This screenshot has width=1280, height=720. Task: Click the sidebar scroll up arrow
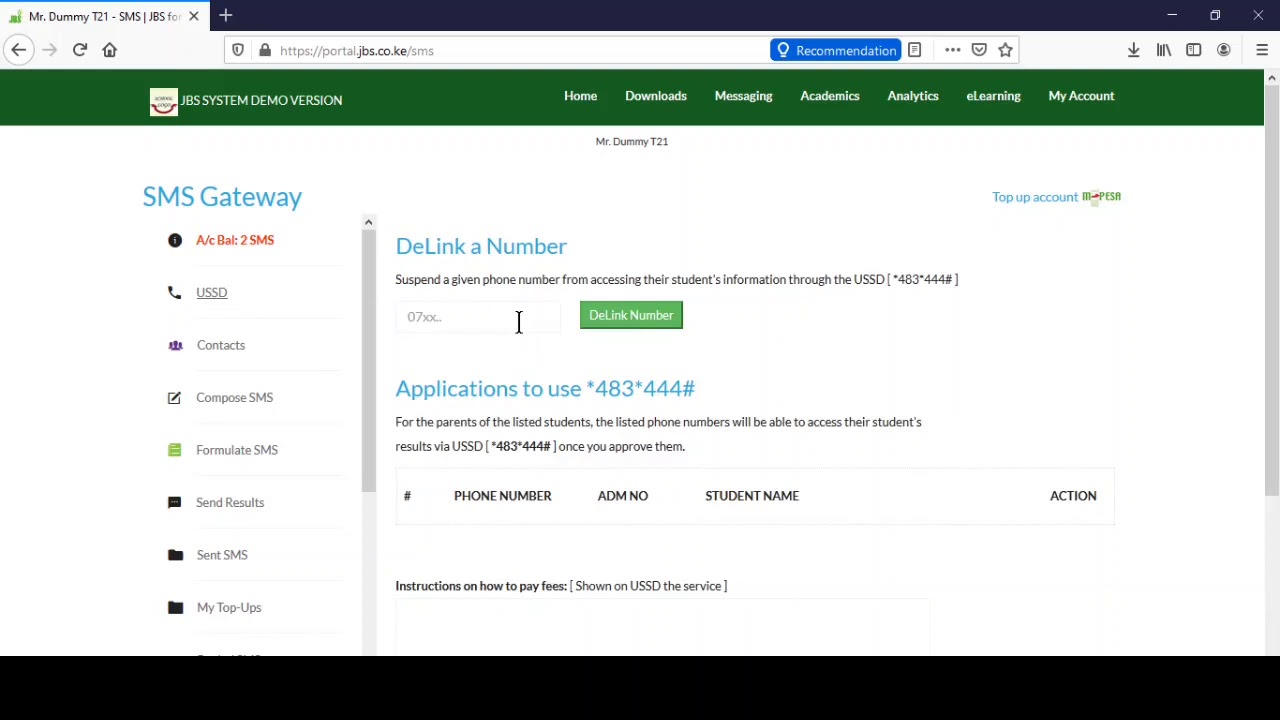coord(368,222)
